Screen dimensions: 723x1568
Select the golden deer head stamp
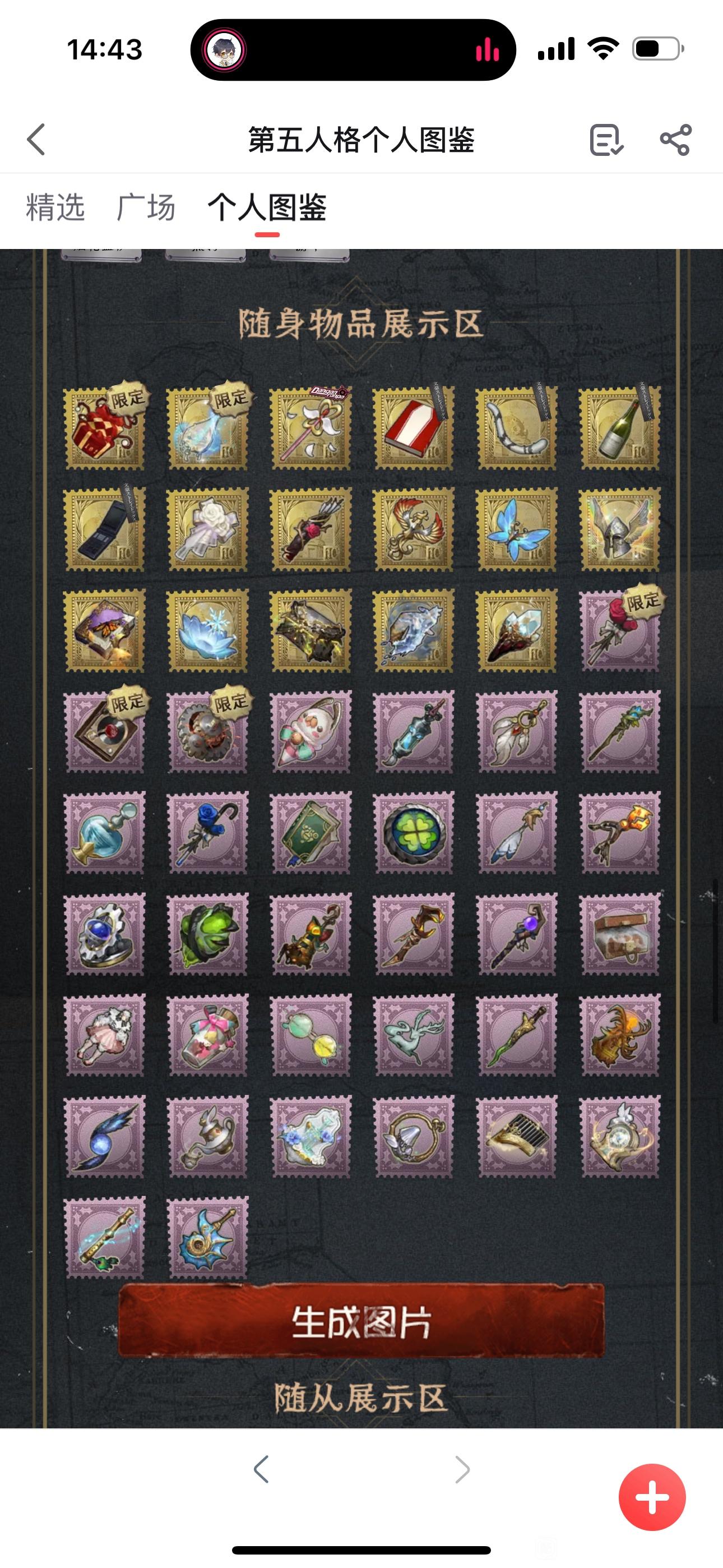(619, 1035)
